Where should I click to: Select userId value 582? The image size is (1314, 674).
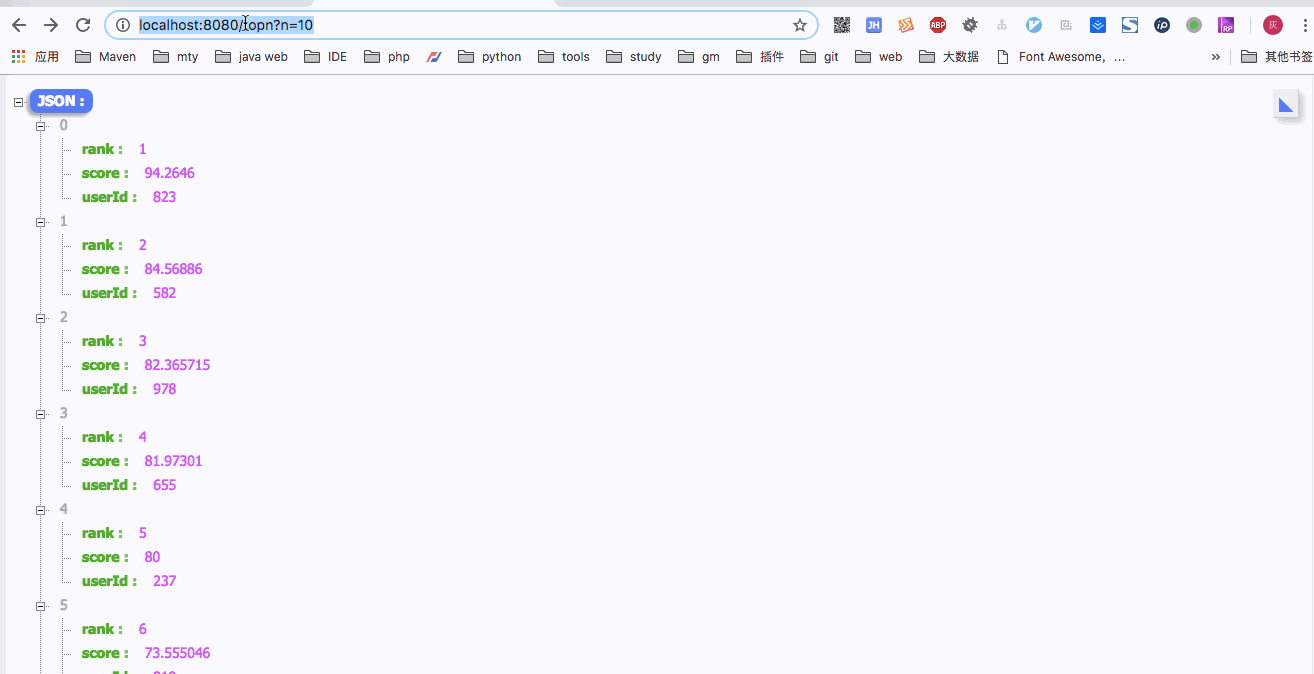point(164,293)
